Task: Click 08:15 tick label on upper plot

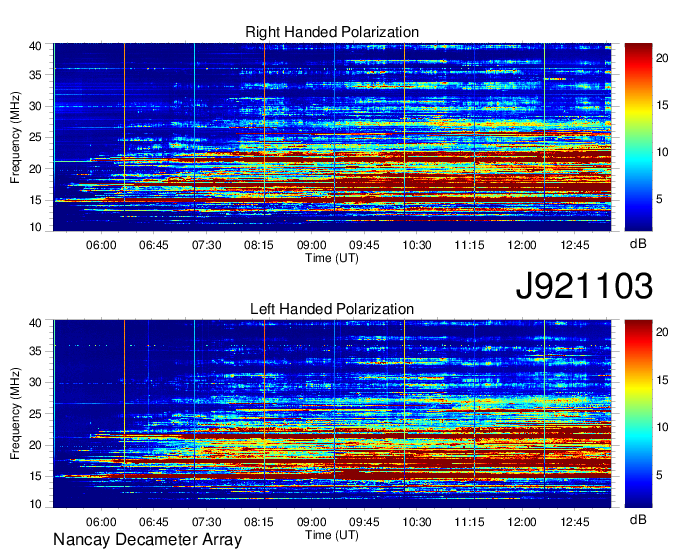Action: click(259, 245)
